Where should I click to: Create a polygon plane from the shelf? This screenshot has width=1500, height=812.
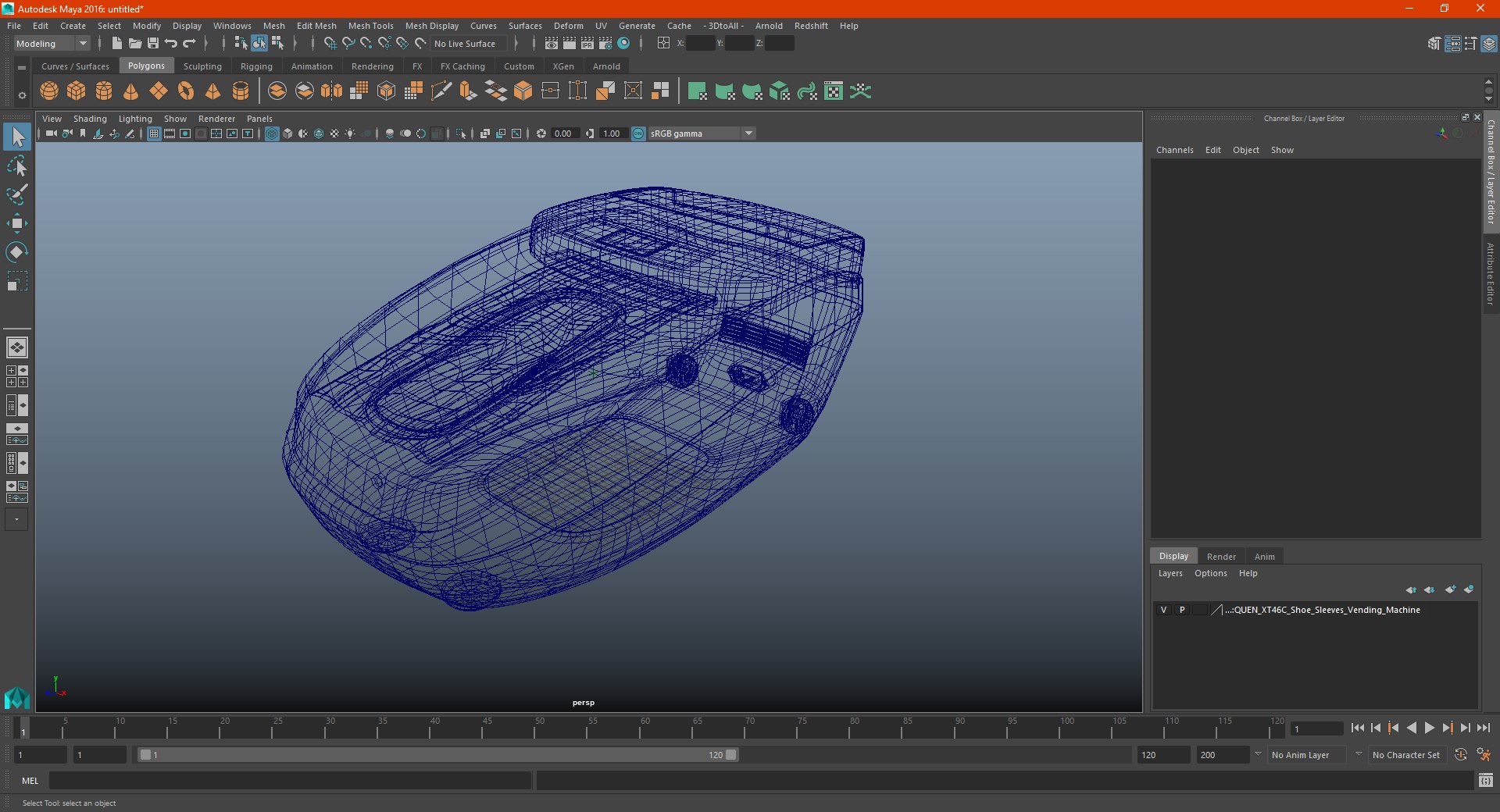[159, 91]
